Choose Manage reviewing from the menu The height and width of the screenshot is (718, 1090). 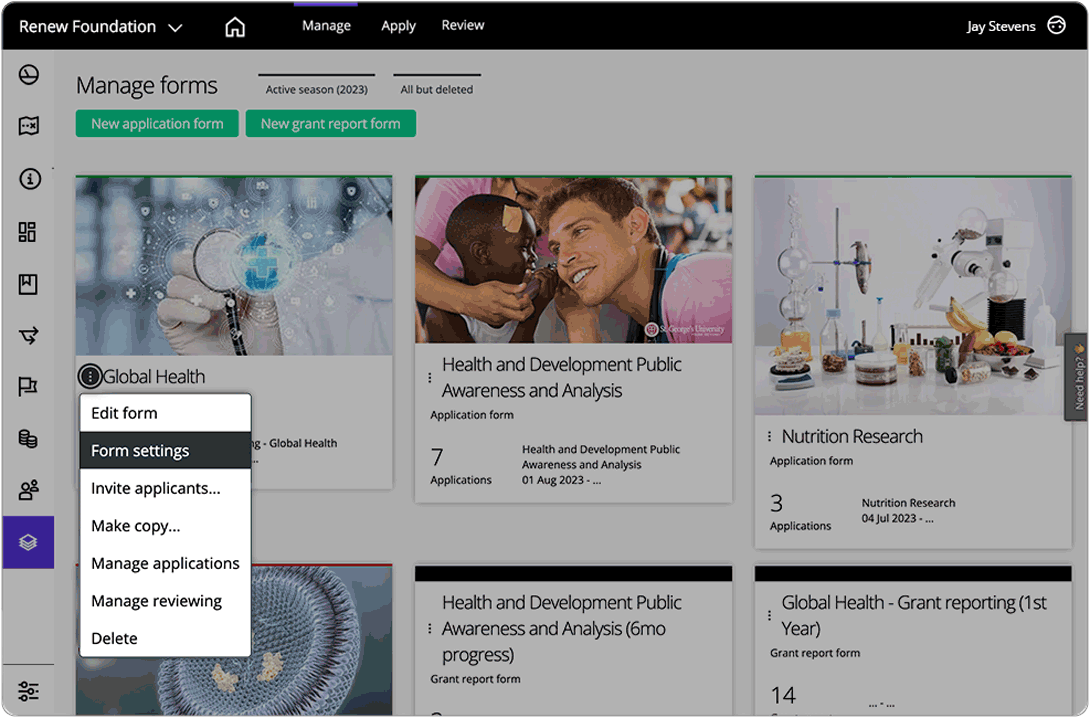click(165, 601)
